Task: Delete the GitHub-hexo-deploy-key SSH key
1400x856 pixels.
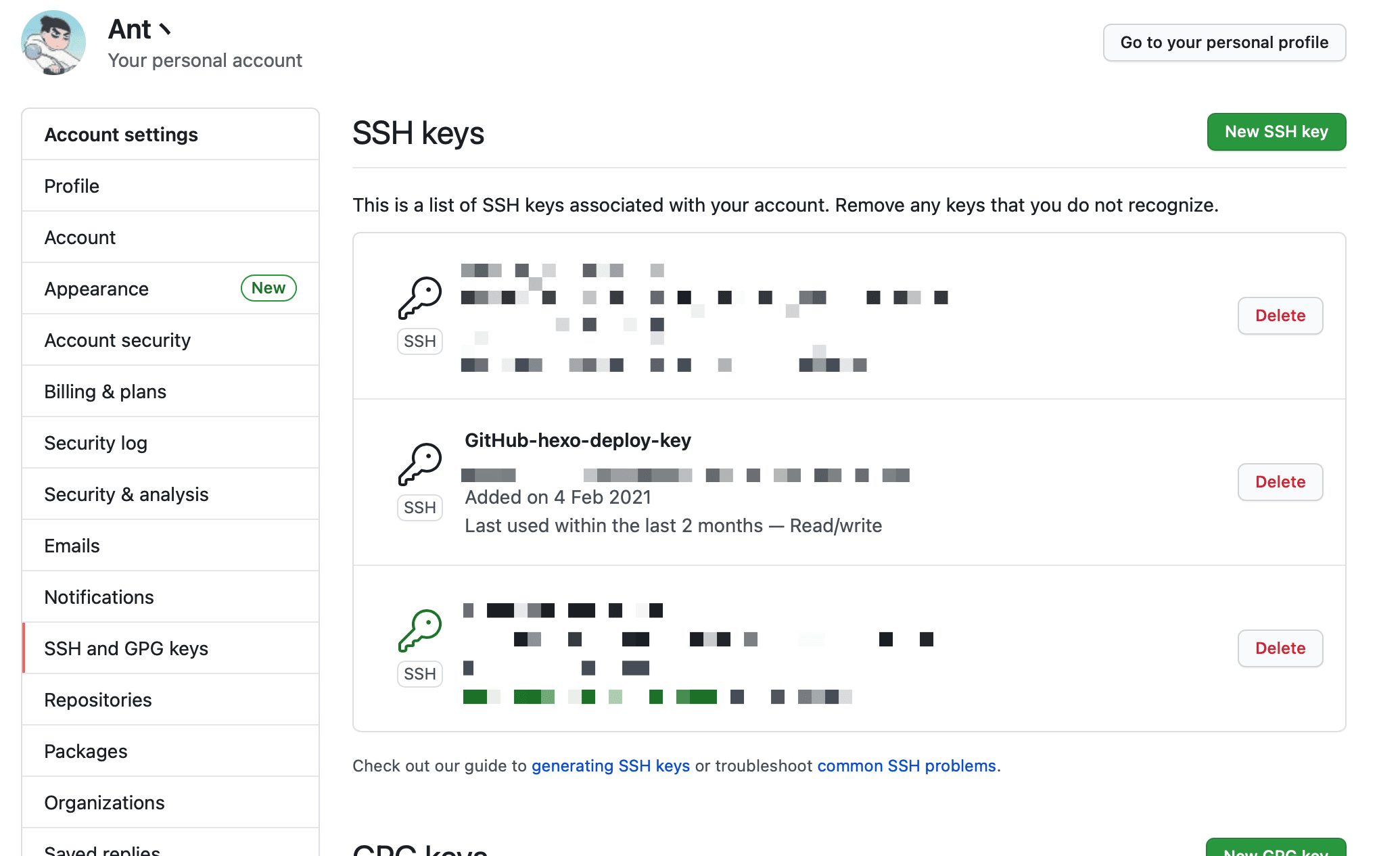Action: (1280, 482)
